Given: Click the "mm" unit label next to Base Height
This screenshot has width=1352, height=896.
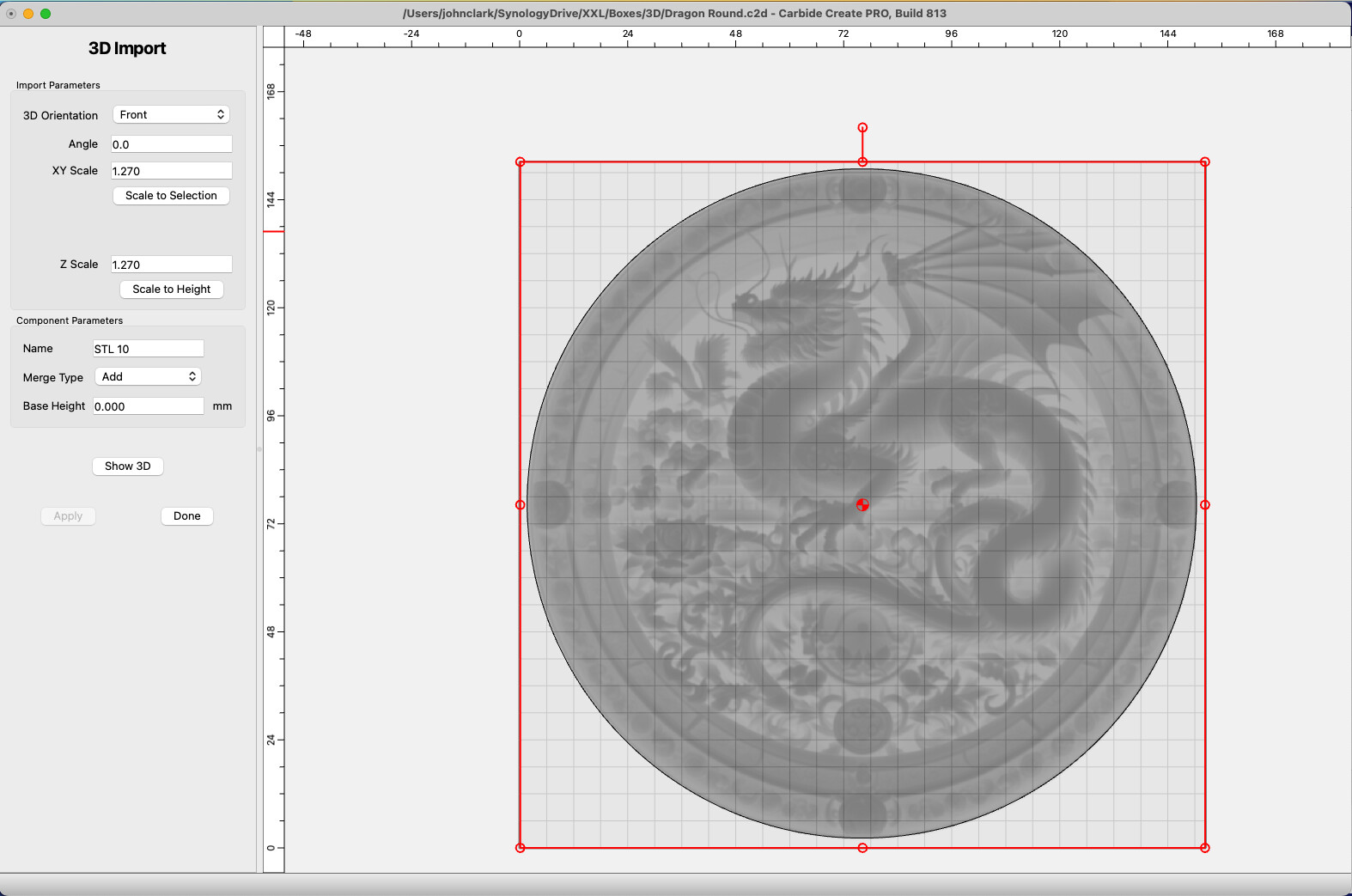Looking at the screenshot, I should (222, 406).
